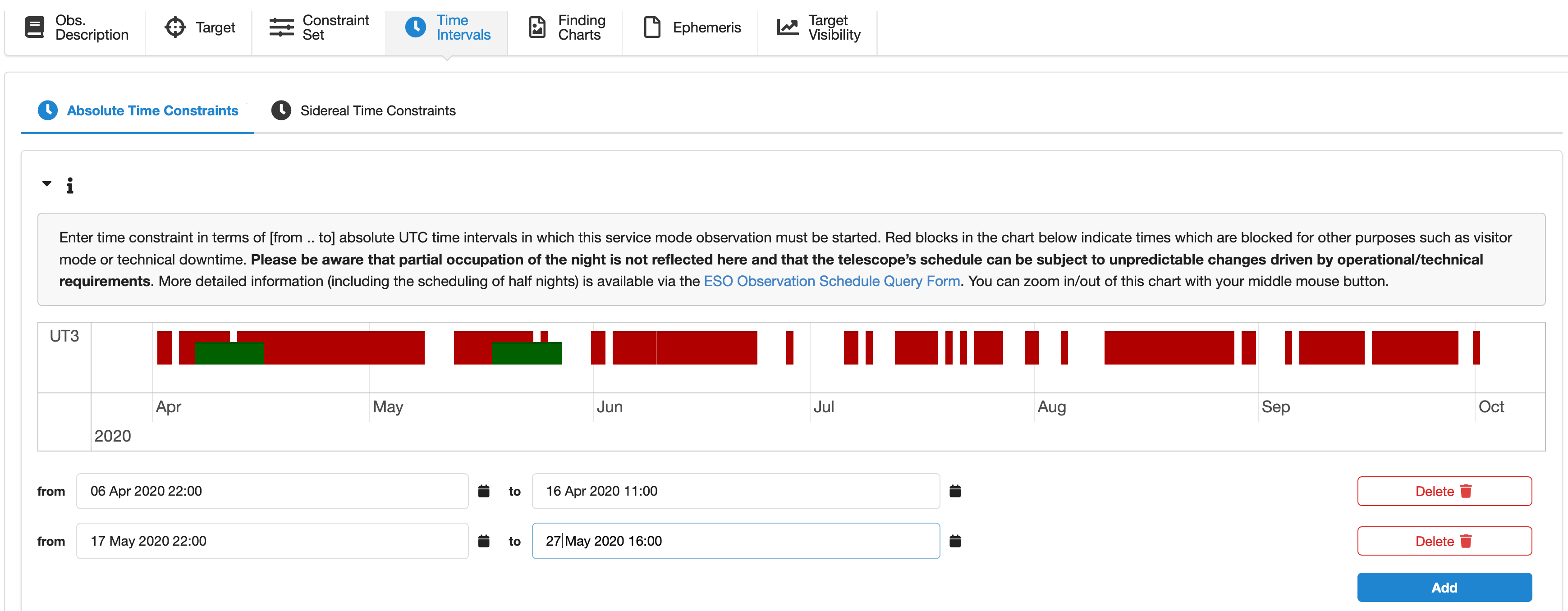Click the first green block in April chart
The width and height of the screenshot is (1568, 611).
click(229, 353)
